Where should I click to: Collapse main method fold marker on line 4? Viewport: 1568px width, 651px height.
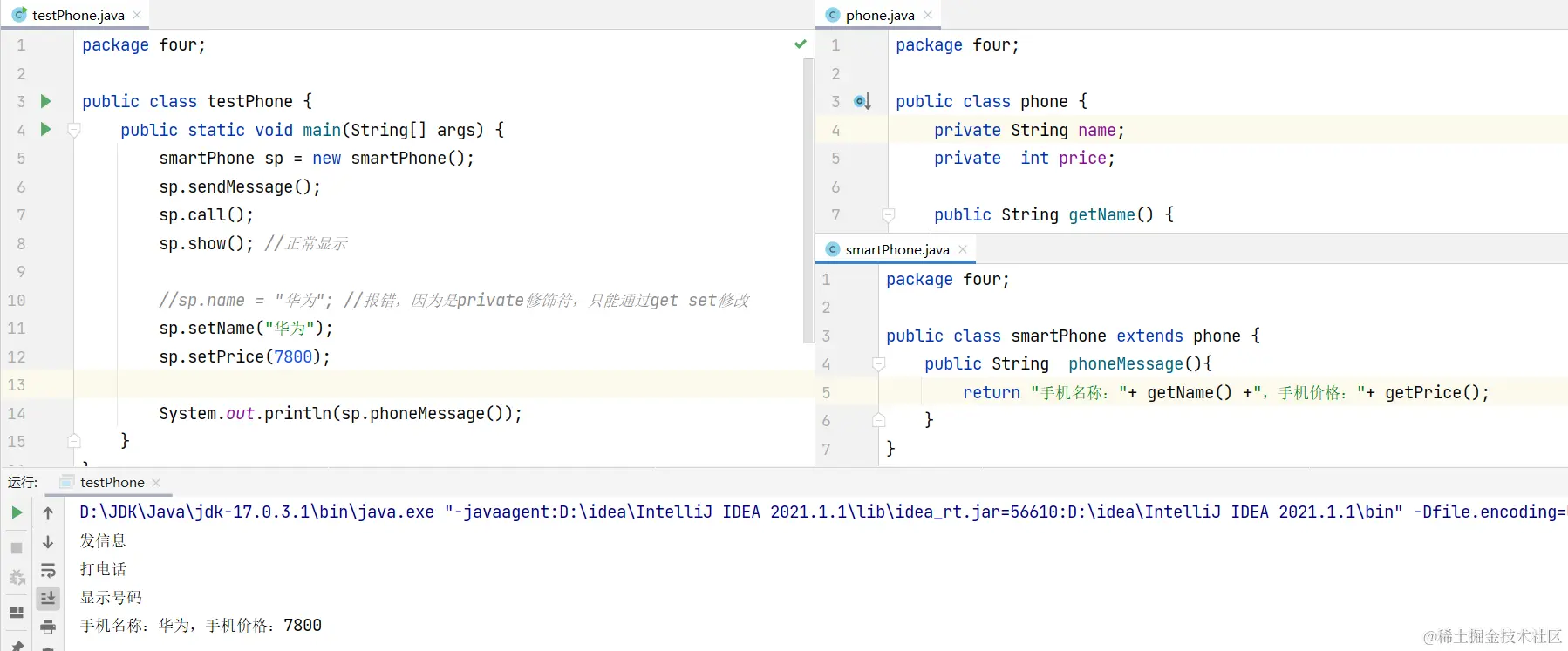74,130
